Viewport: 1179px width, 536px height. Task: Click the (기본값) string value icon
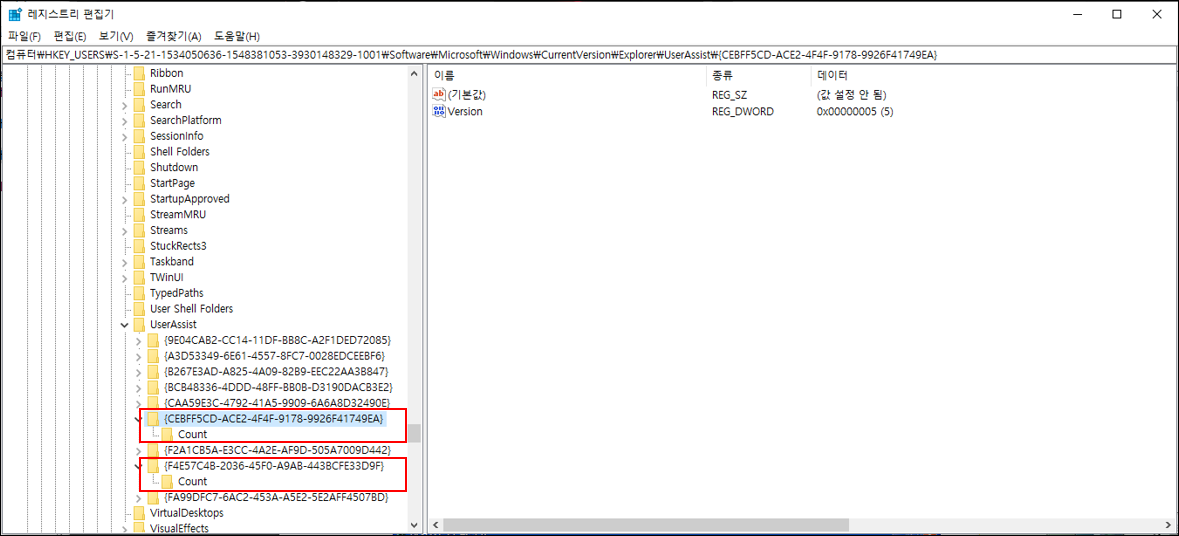(x=440, y=95)
